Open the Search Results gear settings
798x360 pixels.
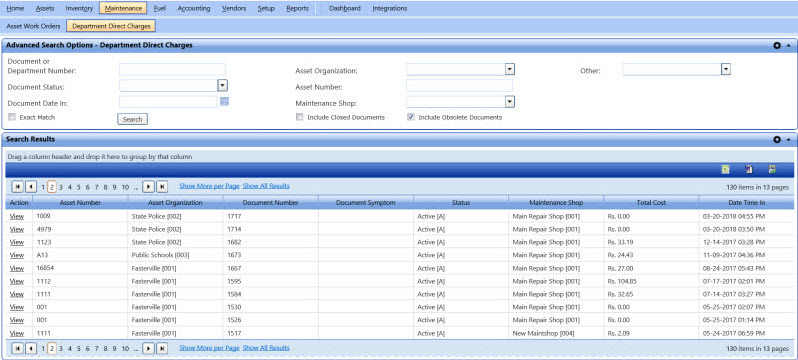point(777,140)
